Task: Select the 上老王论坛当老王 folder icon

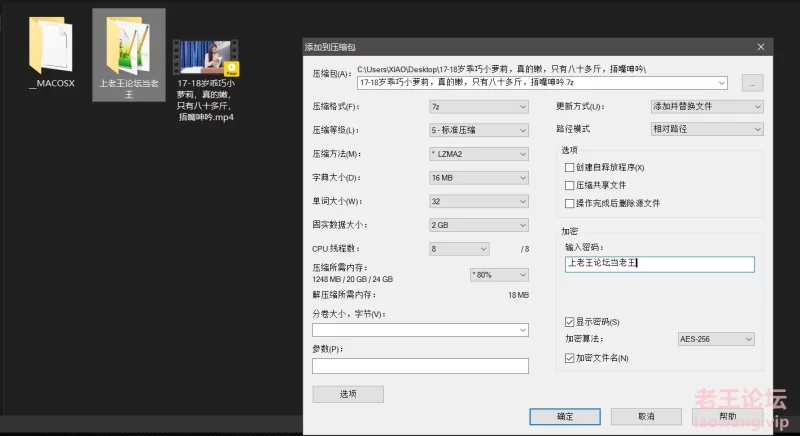Action: coord(128,45)
